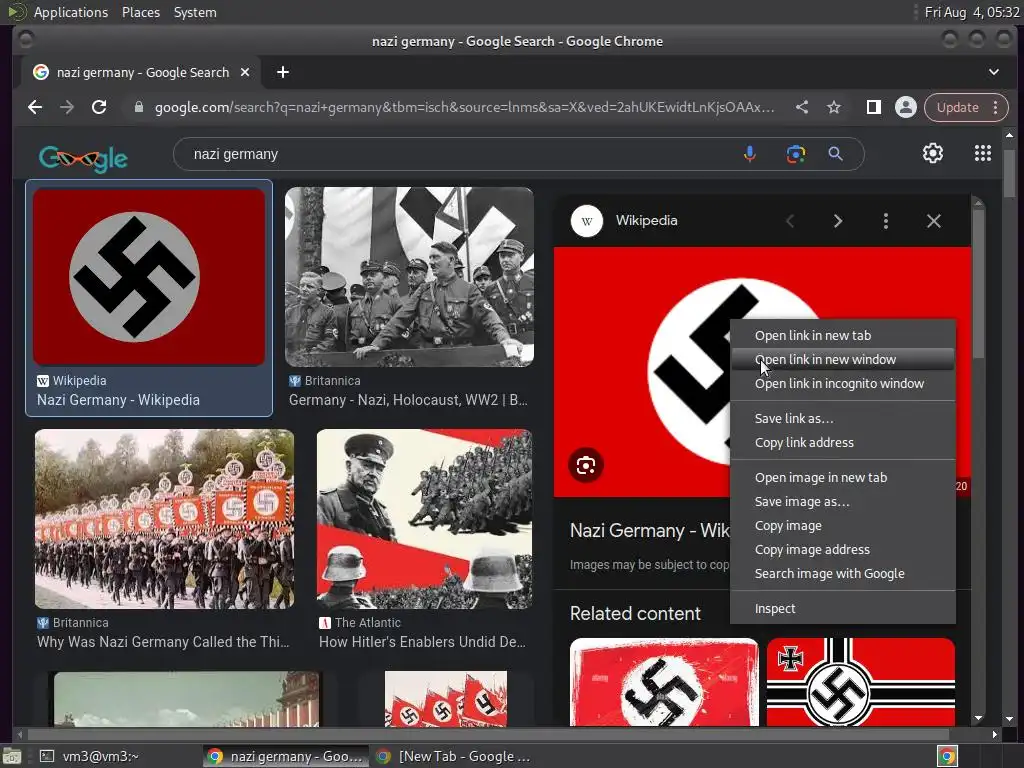The height and width of the screenshot is (768, 1024).
Task: Close the image preview panel
Action: tap(934, 221)
